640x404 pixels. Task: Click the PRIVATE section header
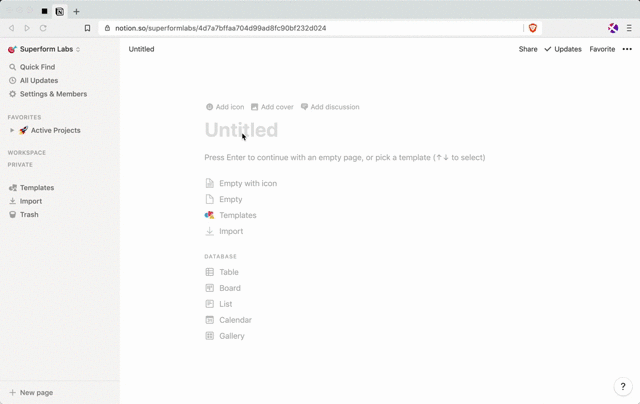(x=20, y=165)
